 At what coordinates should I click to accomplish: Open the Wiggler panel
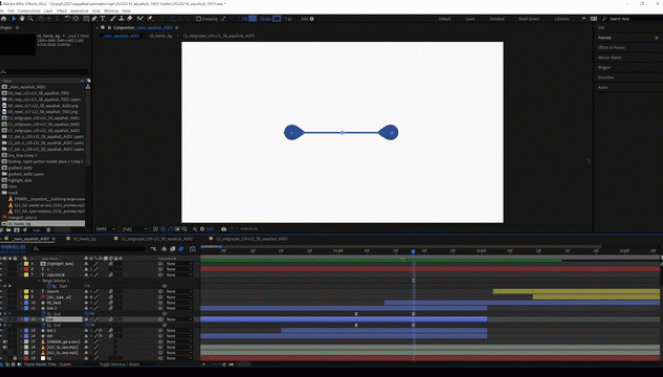(x=604, y=68)
